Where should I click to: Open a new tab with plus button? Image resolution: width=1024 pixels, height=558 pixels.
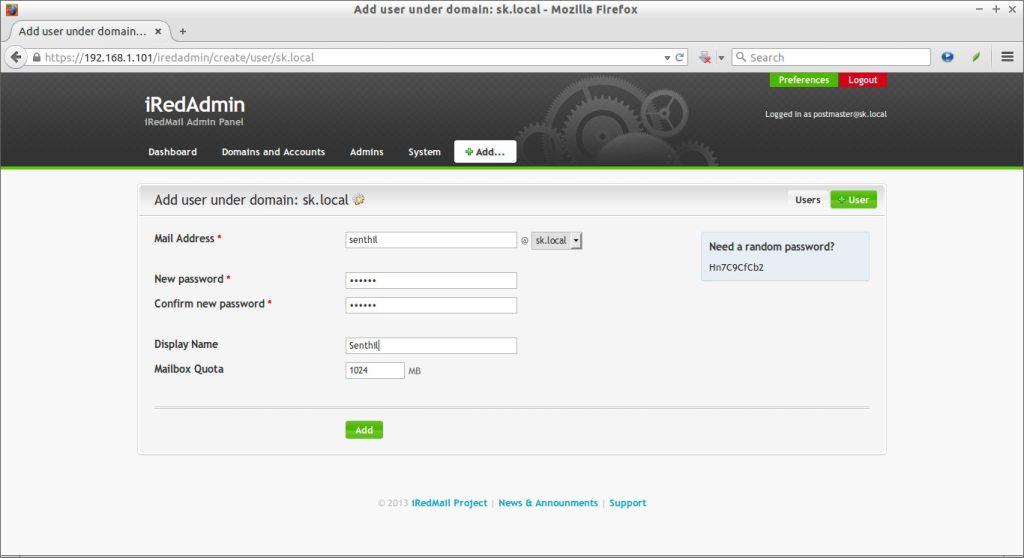click(182, 31)
